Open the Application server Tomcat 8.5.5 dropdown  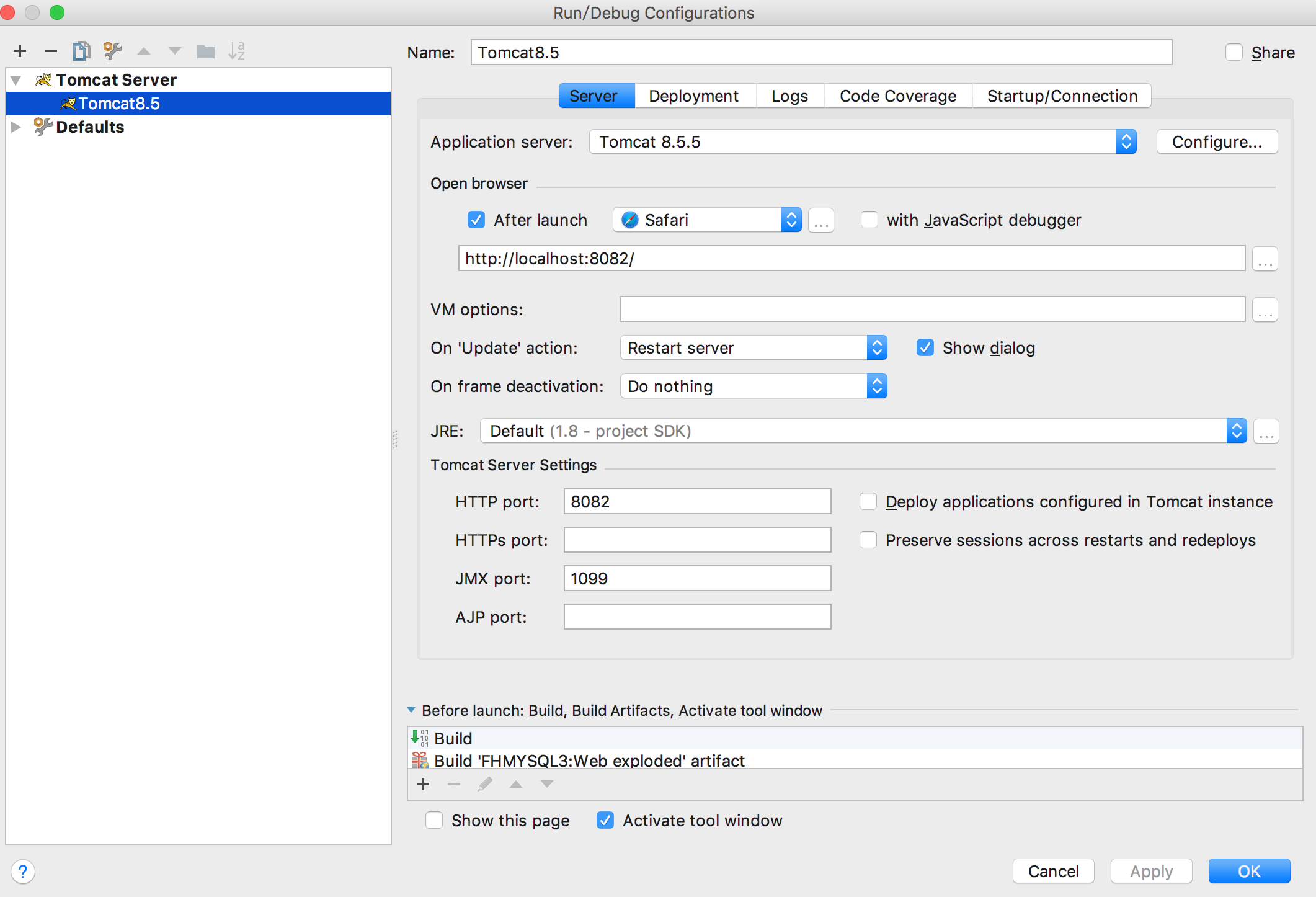pyautogui.click(x=863, y=142)
